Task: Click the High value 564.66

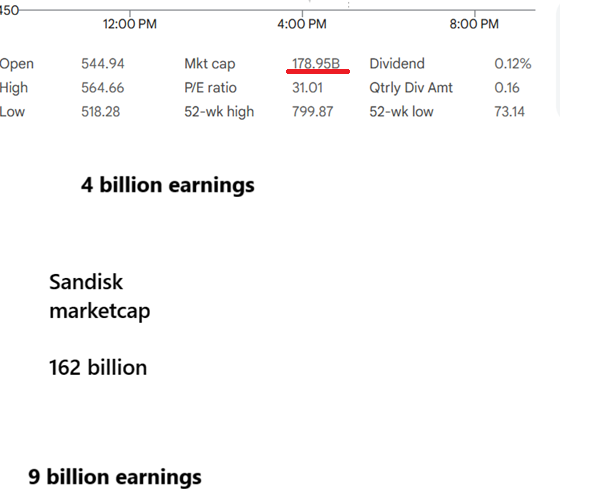Action: point(103,88)
